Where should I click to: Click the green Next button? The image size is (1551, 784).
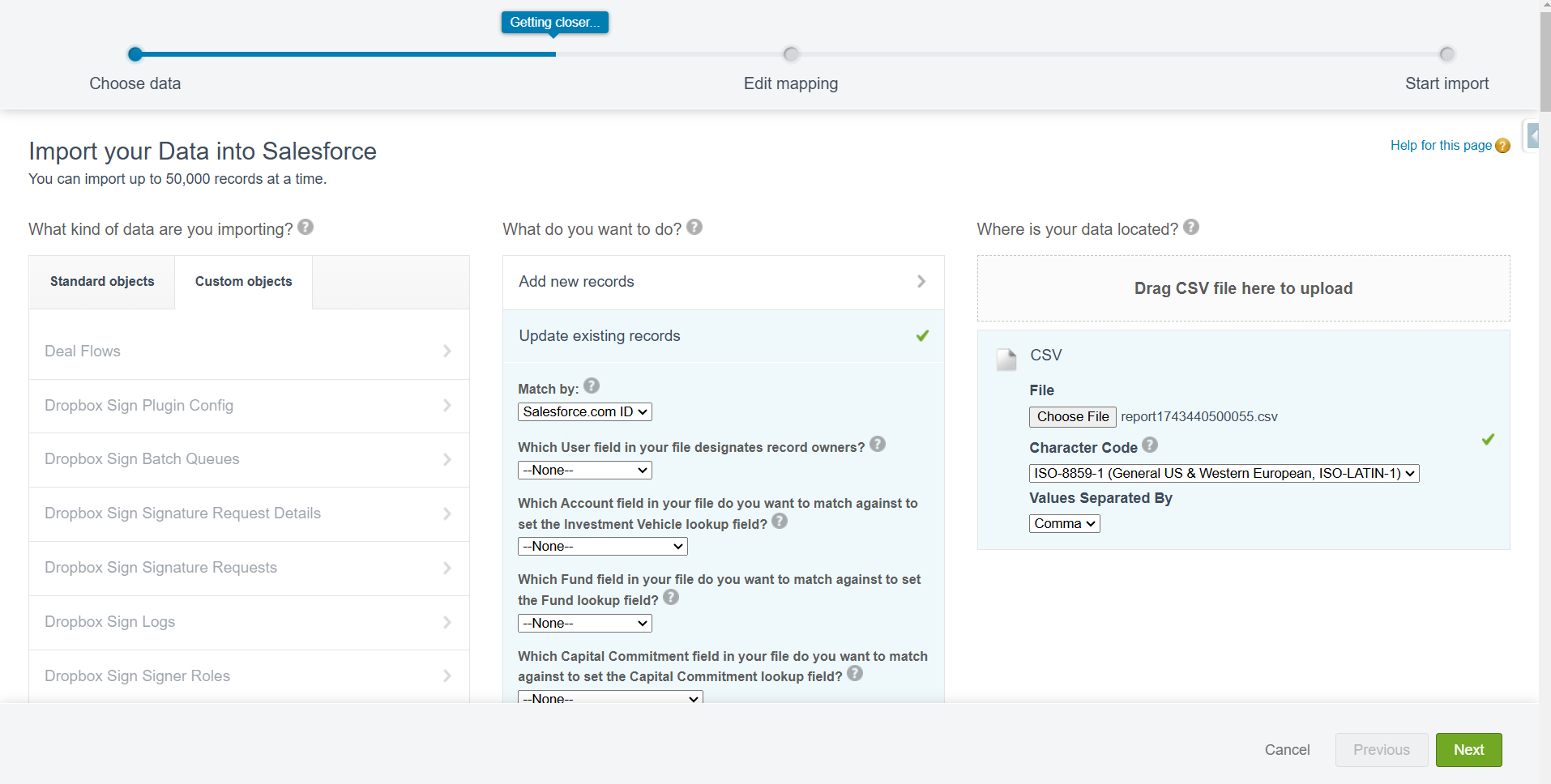1468,750
